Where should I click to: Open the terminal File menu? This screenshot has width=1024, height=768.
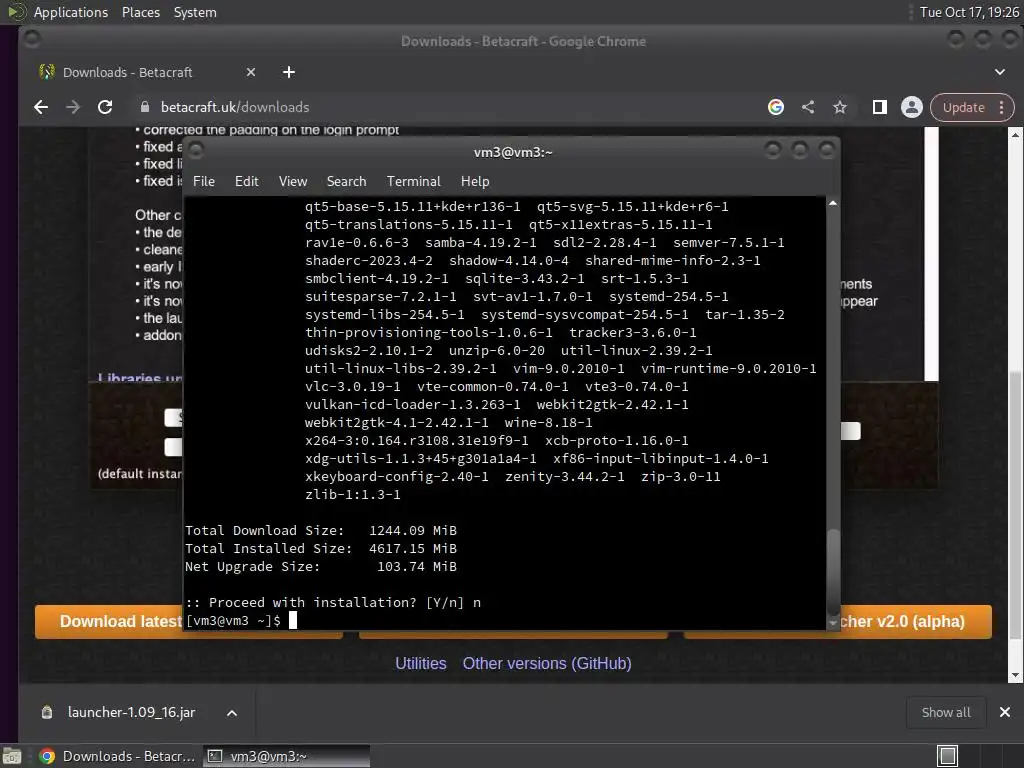click(x=204, y=182)
